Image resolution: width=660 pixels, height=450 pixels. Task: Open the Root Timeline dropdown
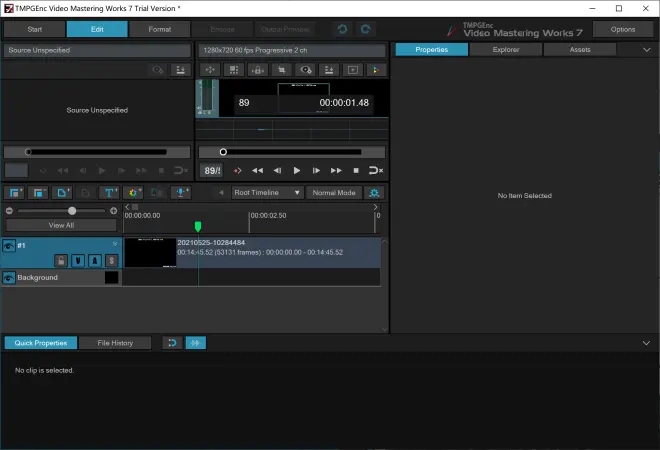[267, 193]
